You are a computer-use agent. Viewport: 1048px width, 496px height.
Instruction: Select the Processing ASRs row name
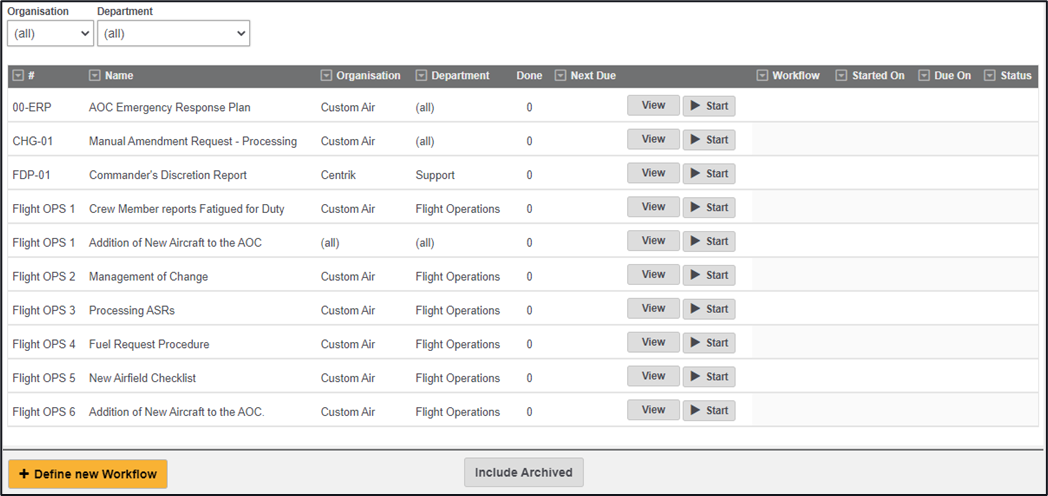(x=132, y=310)
